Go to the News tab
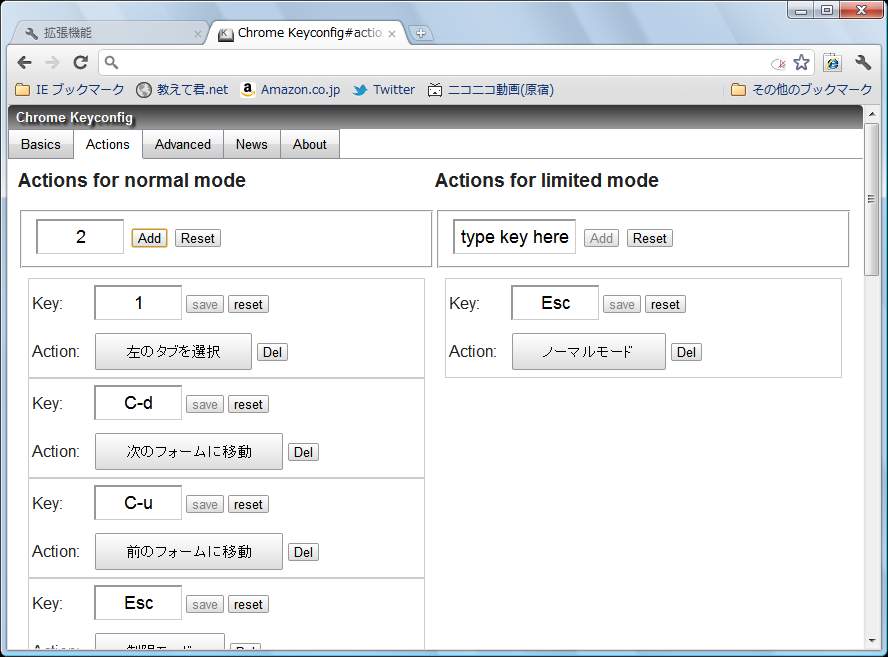 251,144
